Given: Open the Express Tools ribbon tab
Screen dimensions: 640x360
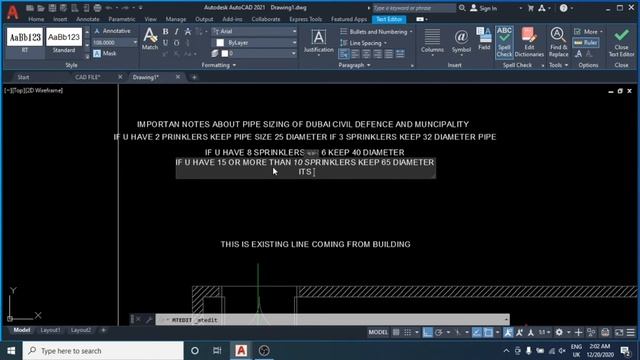Looking at the screenshot, I should click(x=305, y=19).
